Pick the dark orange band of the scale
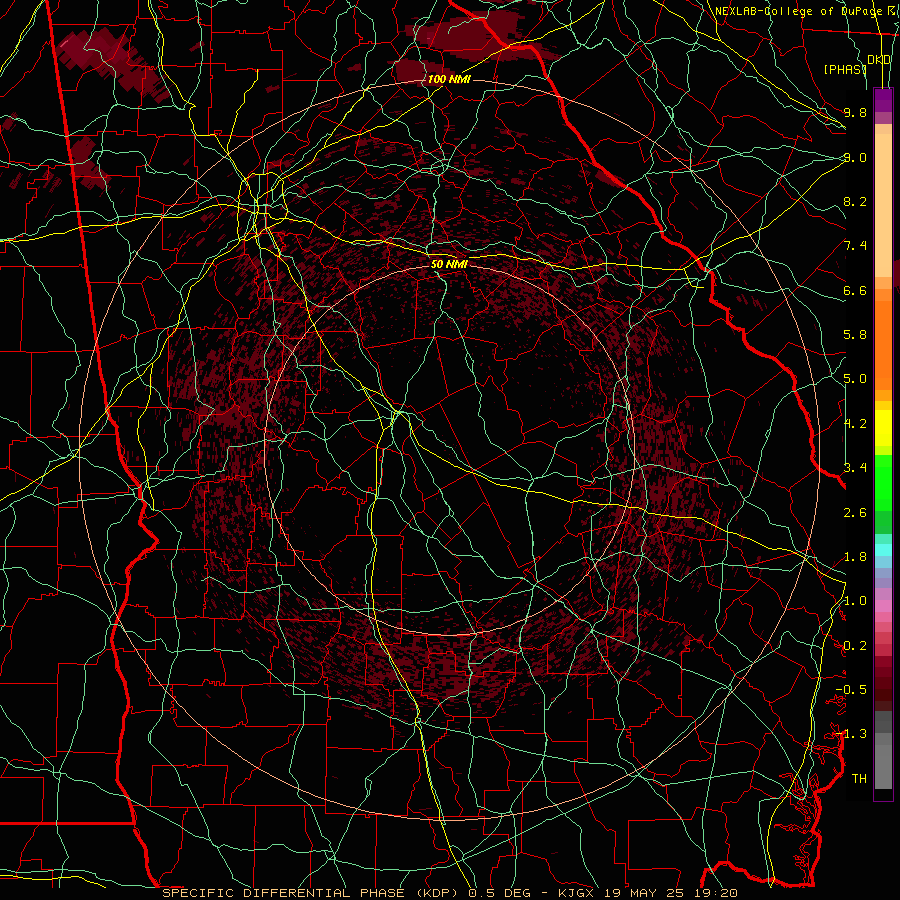900x900 pixels. coord(883,345)
